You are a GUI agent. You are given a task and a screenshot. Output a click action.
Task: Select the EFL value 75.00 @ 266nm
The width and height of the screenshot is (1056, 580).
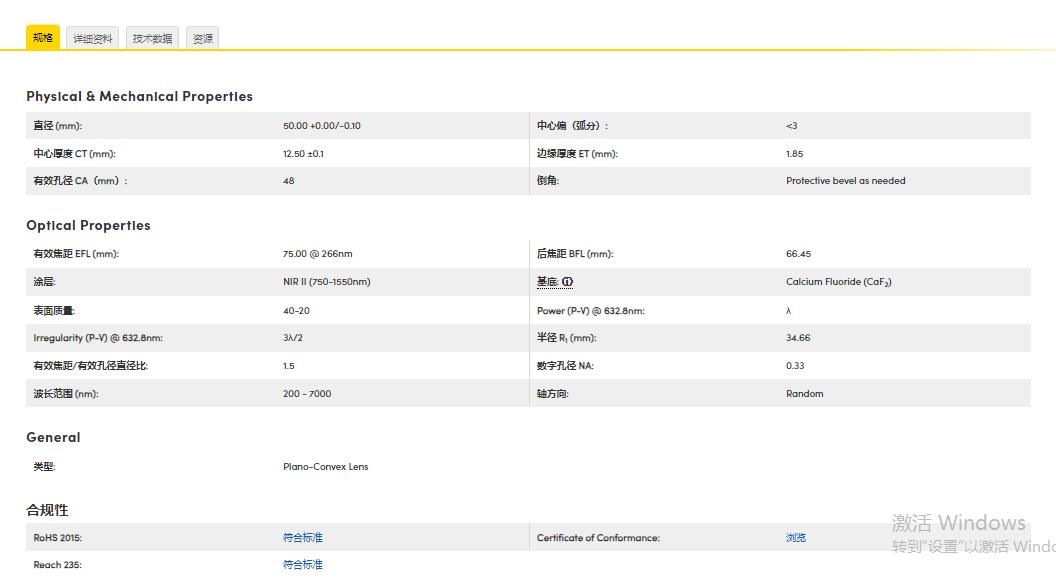319,253
